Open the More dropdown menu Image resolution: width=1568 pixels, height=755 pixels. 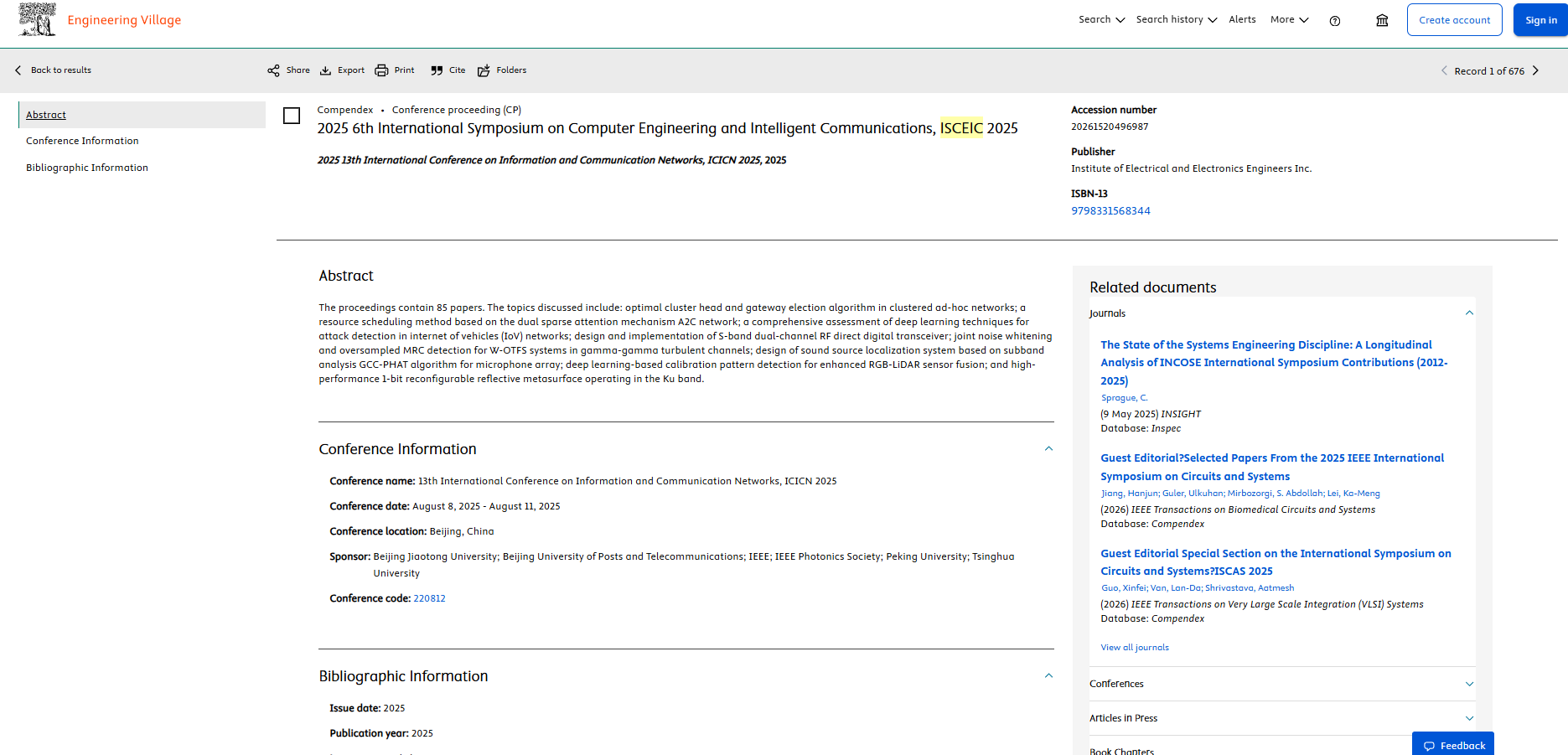click(x=1290, y=19)
